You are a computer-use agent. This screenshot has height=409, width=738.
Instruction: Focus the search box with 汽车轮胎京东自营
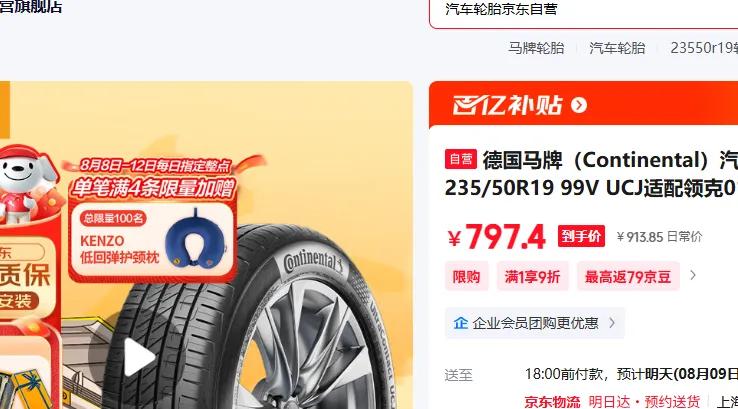[x=584, y=10]
